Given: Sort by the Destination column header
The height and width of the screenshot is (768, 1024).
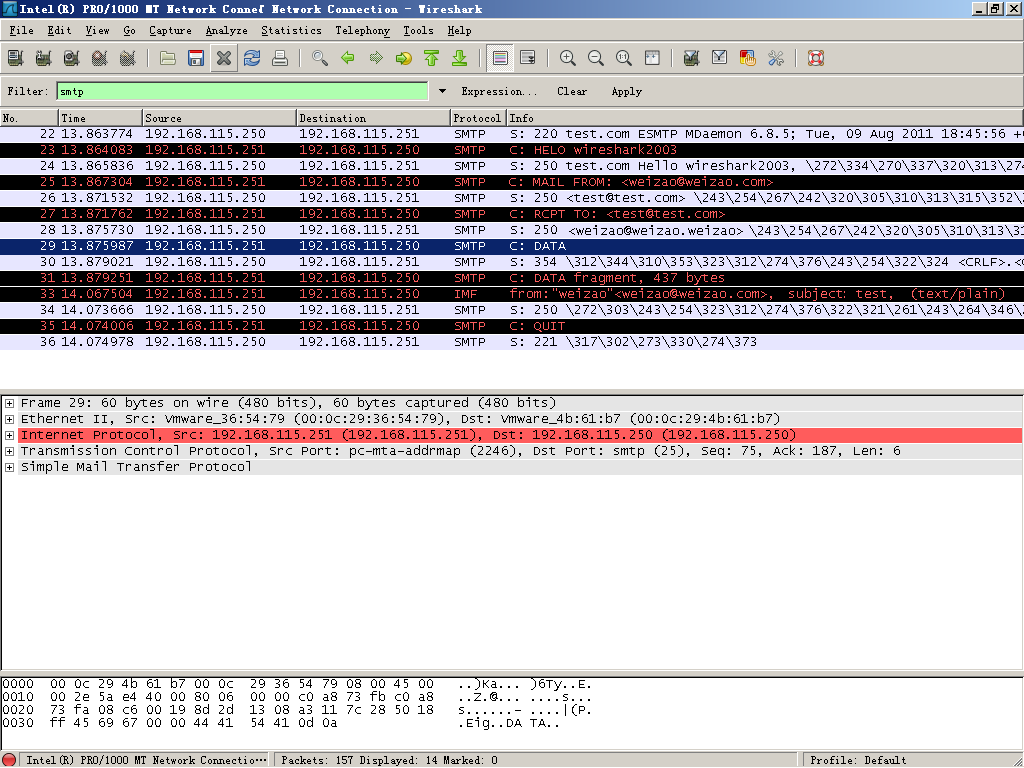Looking at the screenshot, I should (374, 118).
